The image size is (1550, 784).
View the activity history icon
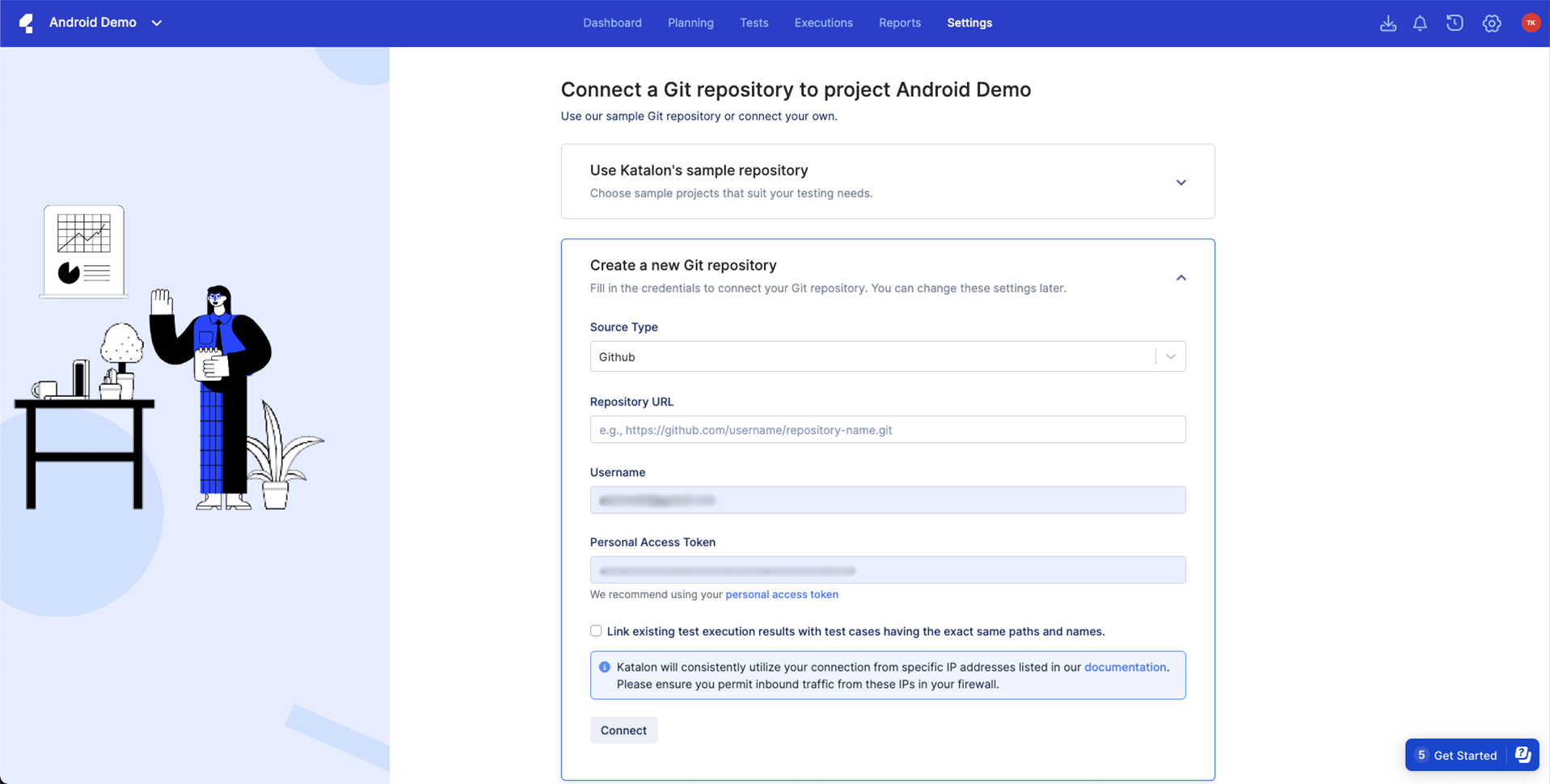(1455, 23)
